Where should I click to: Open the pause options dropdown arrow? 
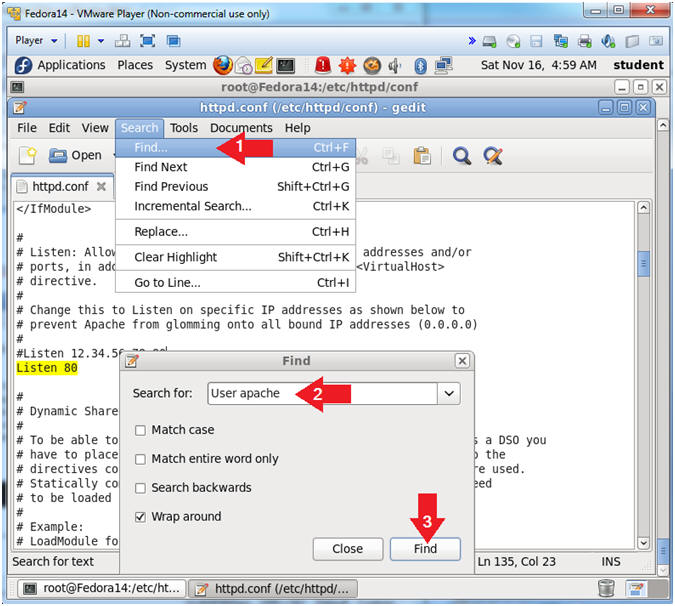(101, 41)
